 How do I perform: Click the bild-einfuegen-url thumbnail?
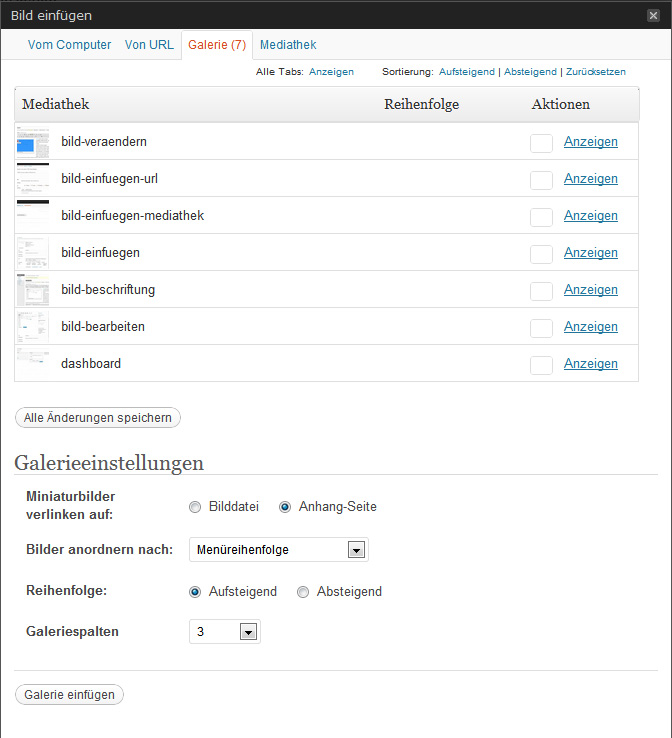[32, 179]
